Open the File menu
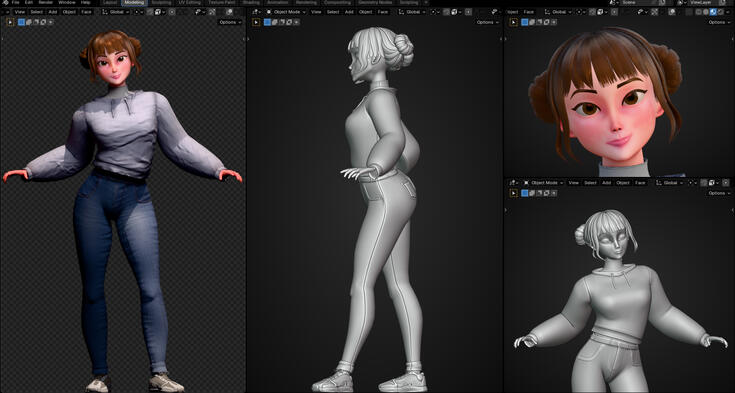735x393 pixels. pyautogui.click(x=15, y=2)
